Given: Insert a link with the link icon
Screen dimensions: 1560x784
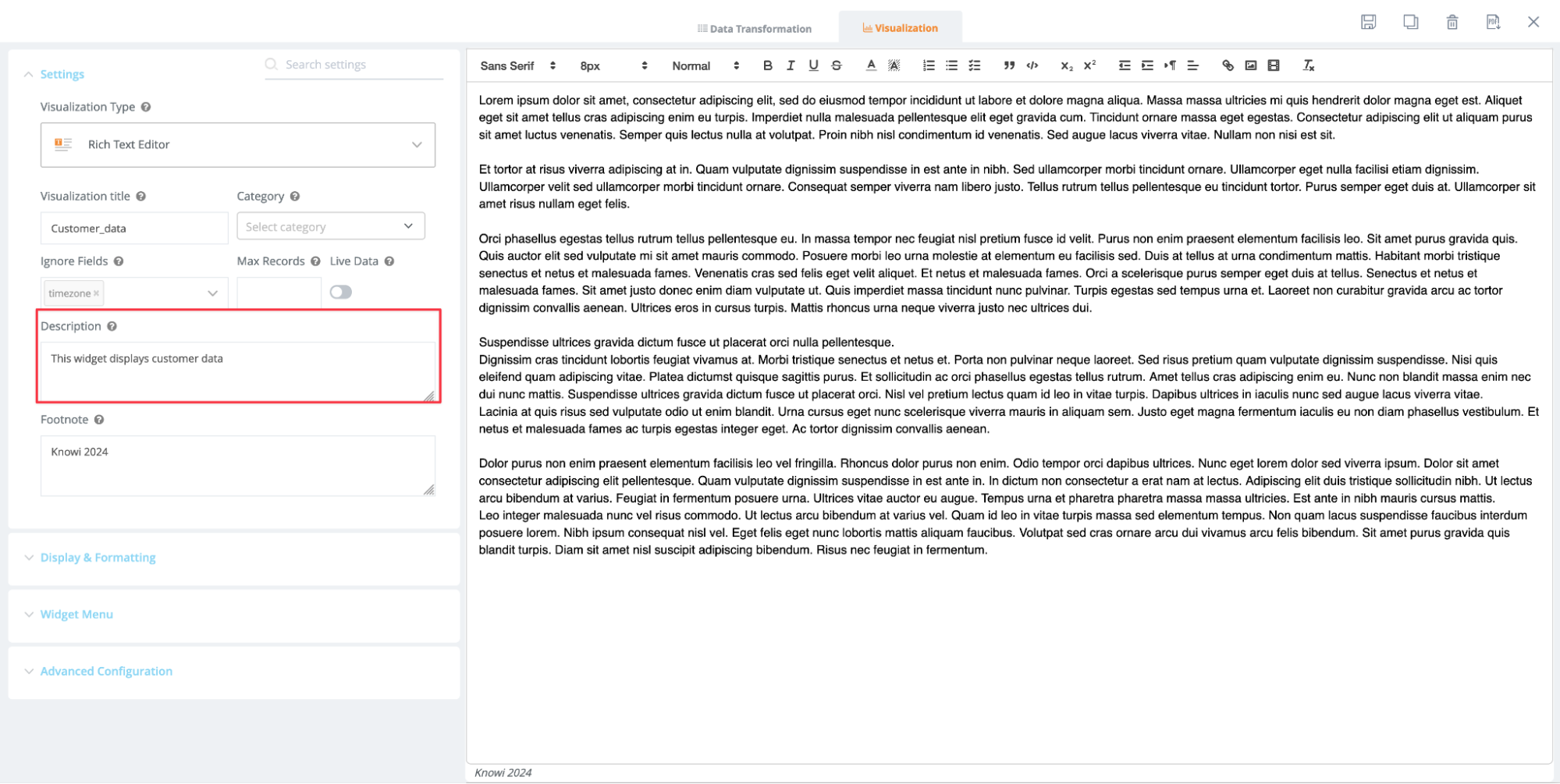Looking at the screenshot, I should 1228,66.
